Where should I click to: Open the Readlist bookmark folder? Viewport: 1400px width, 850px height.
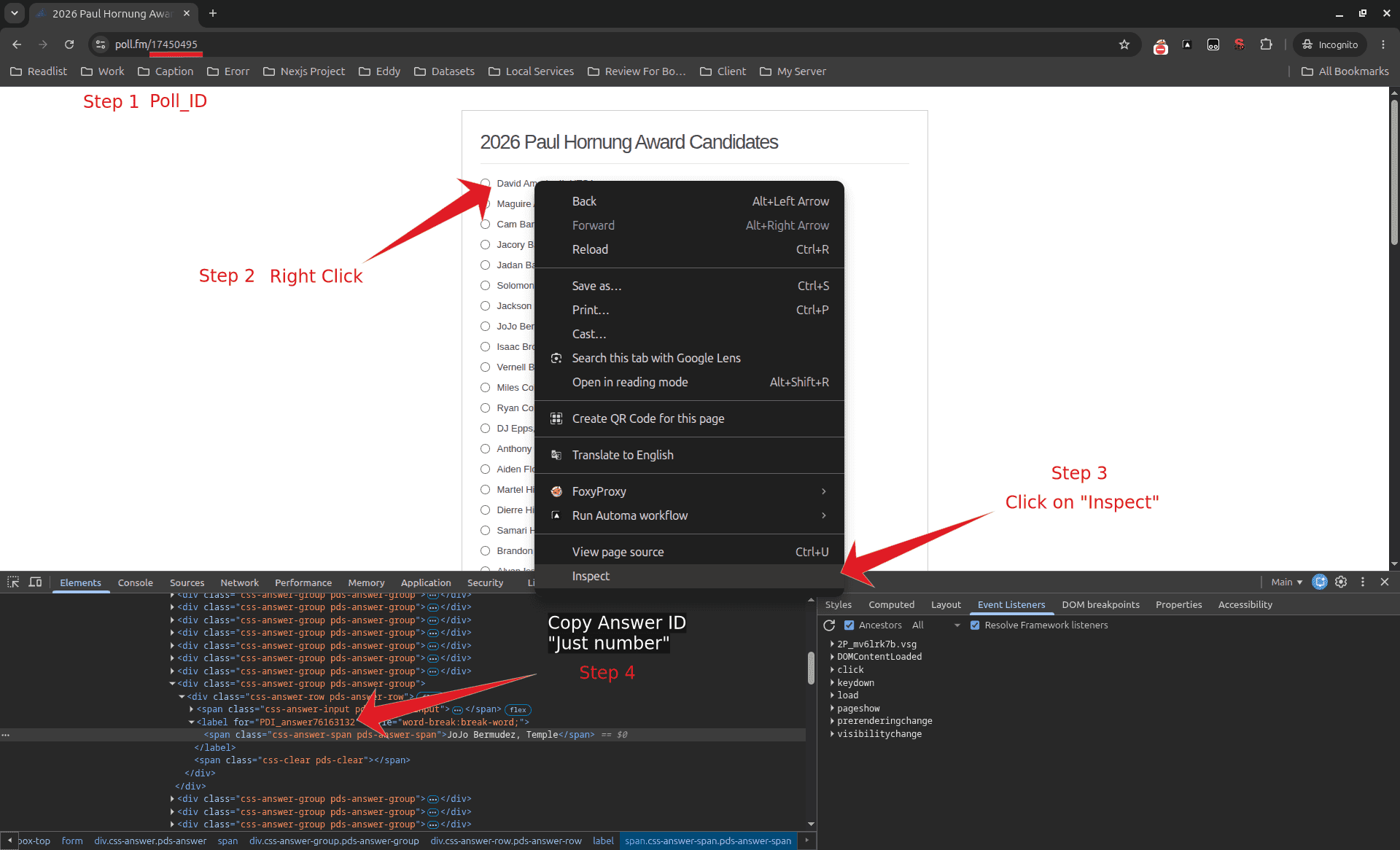click(39, 71)
